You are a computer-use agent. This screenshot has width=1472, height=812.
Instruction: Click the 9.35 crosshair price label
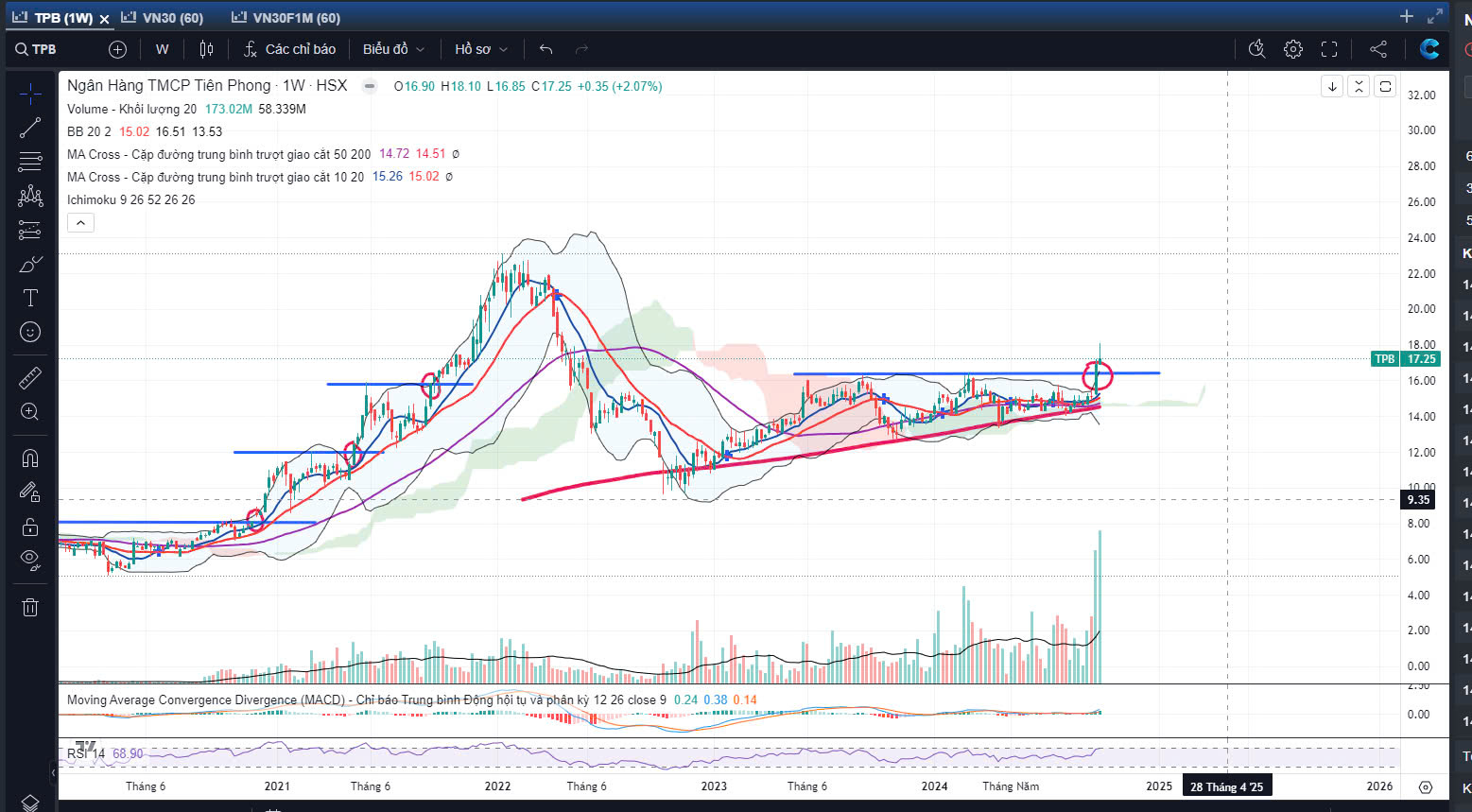1417,500
